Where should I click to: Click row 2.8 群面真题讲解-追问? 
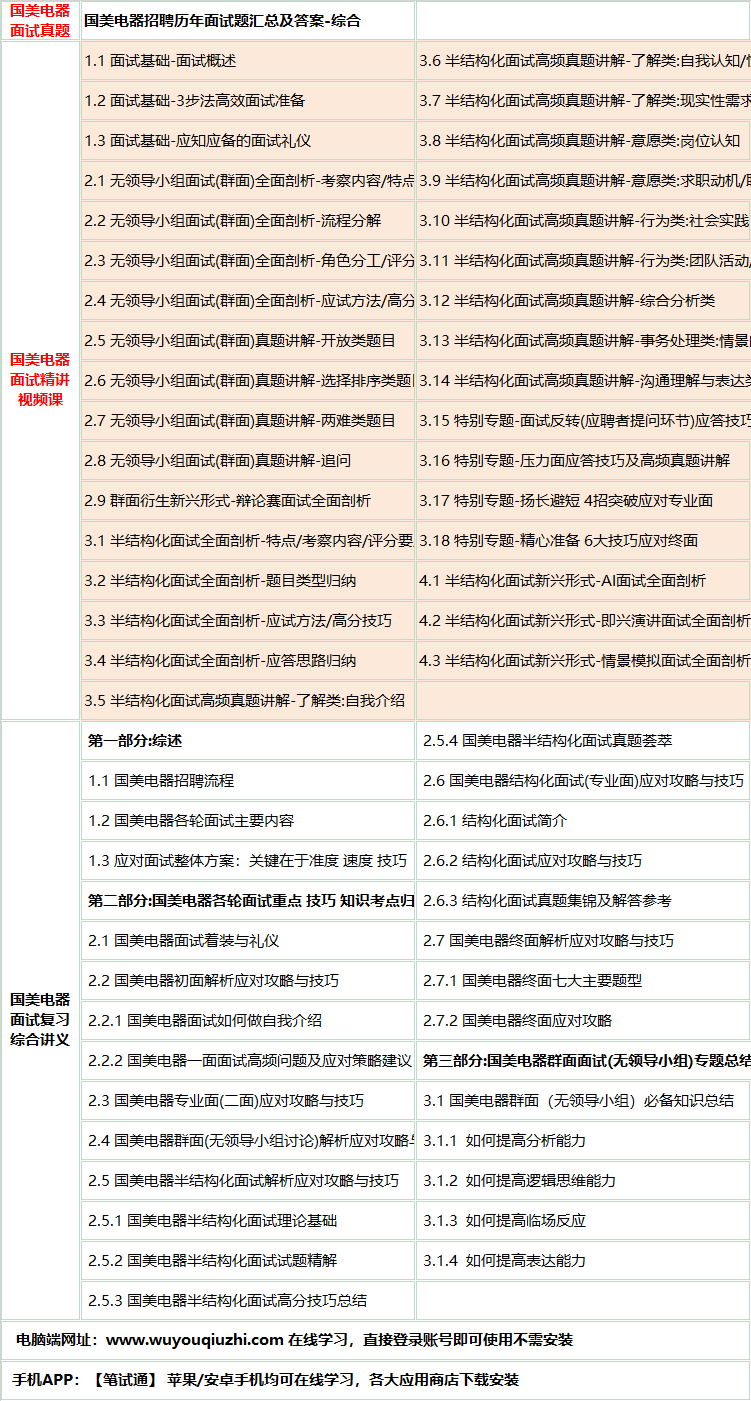click(x=248, y=460)
